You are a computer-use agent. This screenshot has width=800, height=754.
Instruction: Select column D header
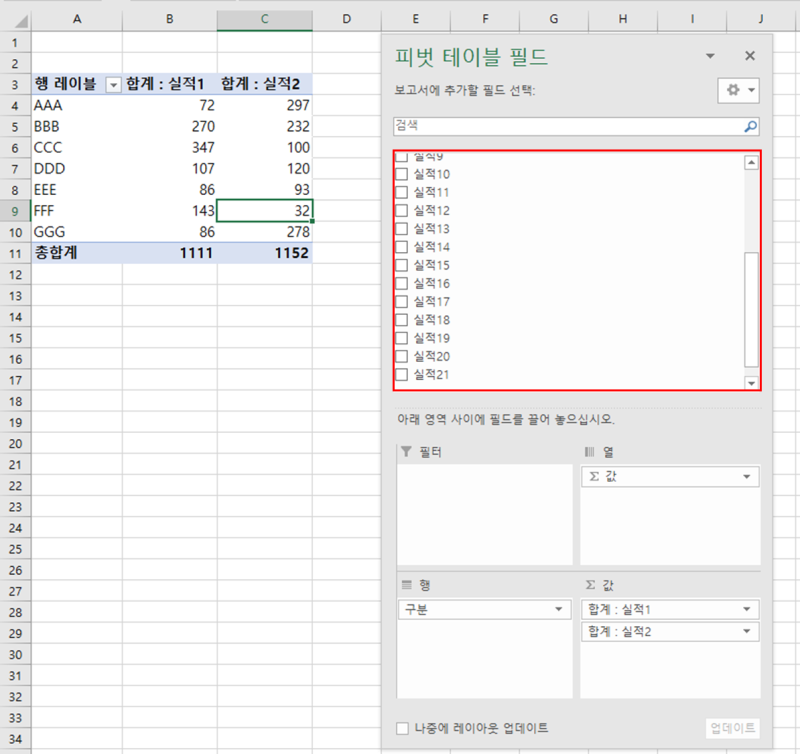coord(347,19)
